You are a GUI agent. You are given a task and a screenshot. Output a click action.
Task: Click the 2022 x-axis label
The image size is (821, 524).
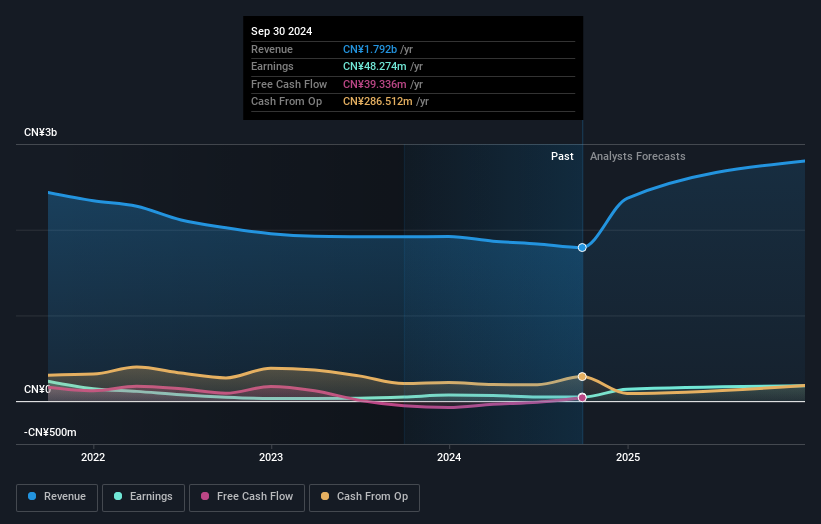[93, 457]
